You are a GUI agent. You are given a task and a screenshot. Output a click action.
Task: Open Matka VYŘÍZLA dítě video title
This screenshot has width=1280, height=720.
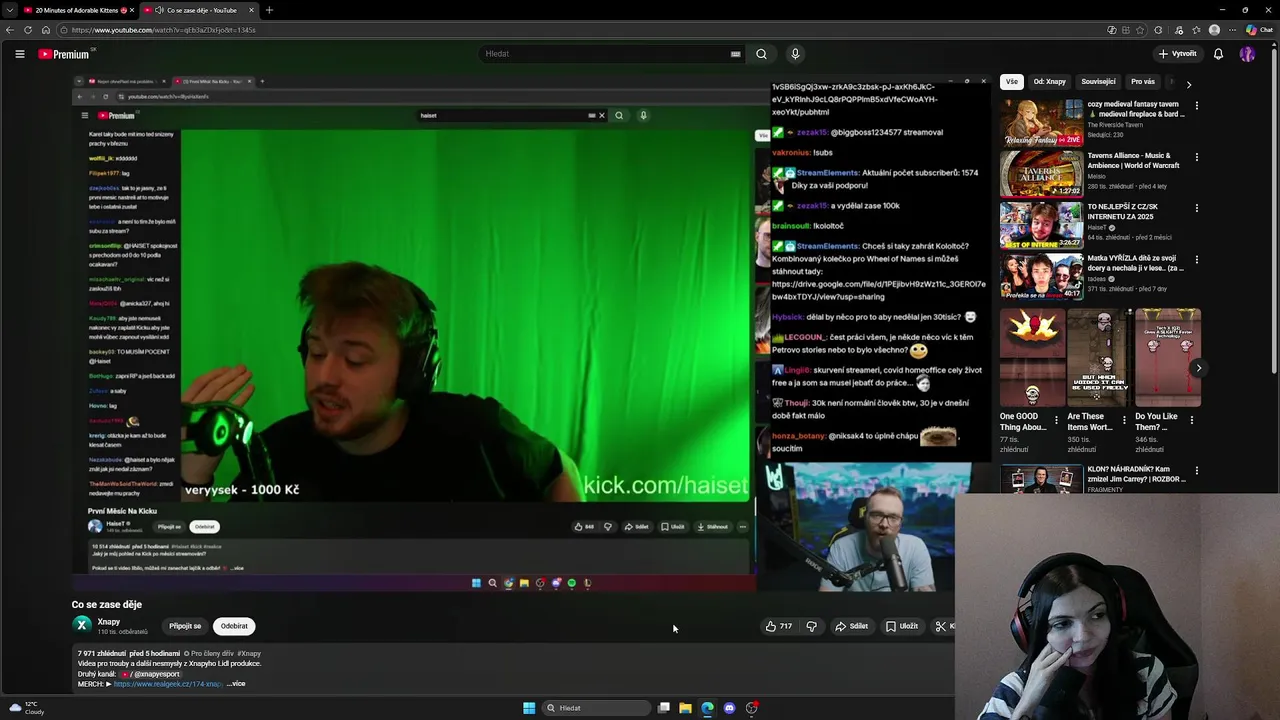coord(1136,263)
